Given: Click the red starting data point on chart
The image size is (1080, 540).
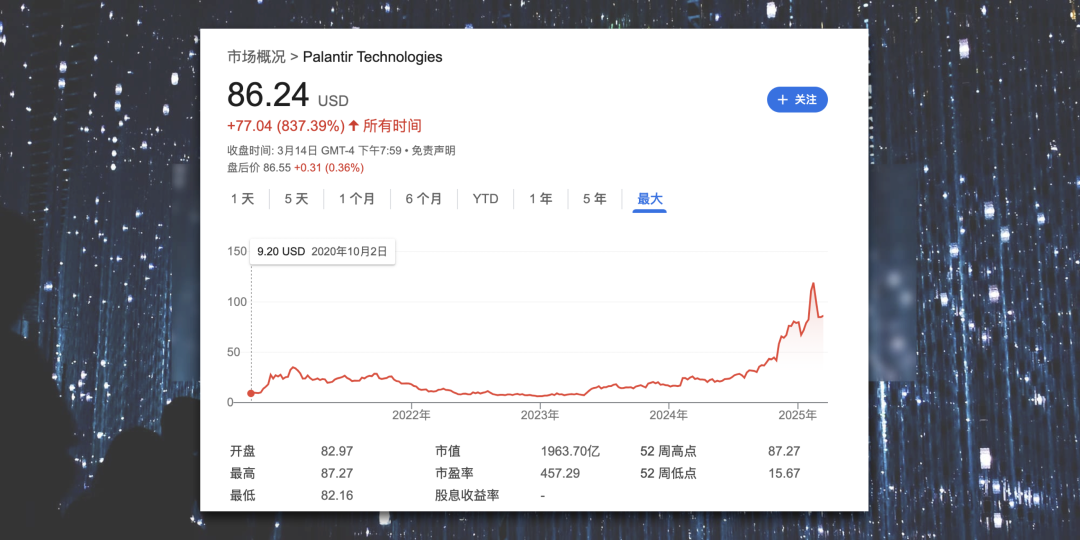Looking at the screenshot, I should pyautogui.click(x=251, y=393).
